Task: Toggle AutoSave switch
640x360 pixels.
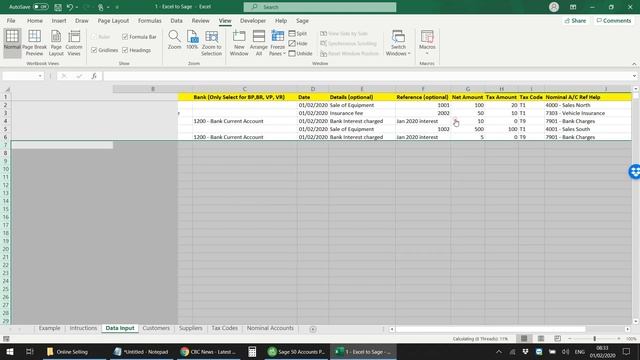Action: click(x=40, y=7)
